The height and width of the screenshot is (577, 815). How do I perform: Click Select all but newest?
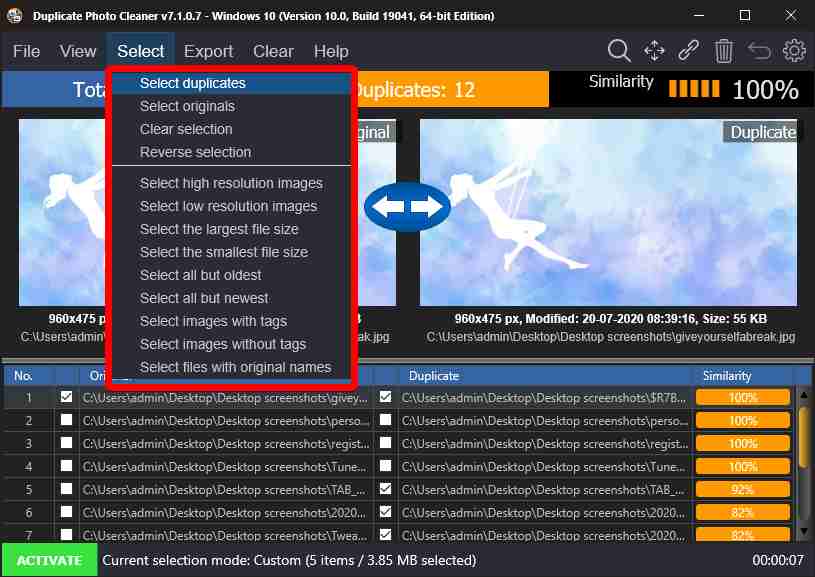232,298
